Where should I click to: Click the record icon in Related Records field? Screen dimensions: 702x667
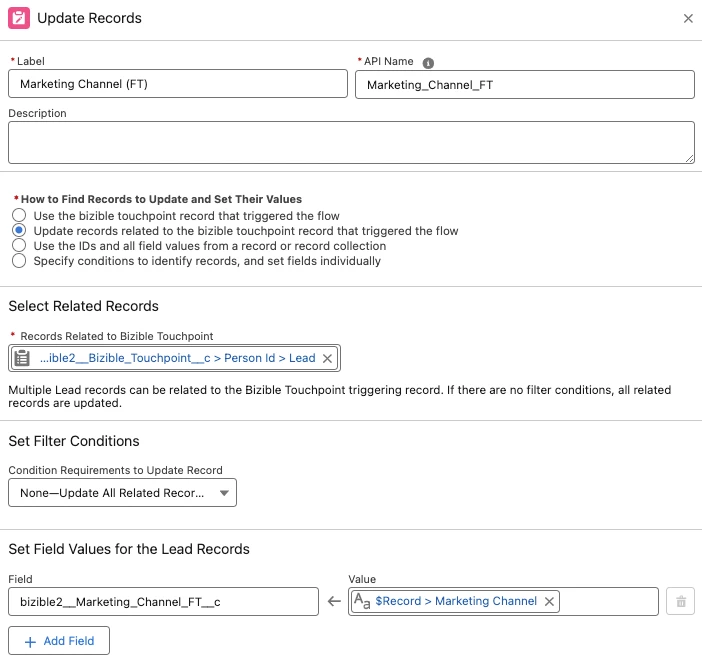tap(22, 358)
